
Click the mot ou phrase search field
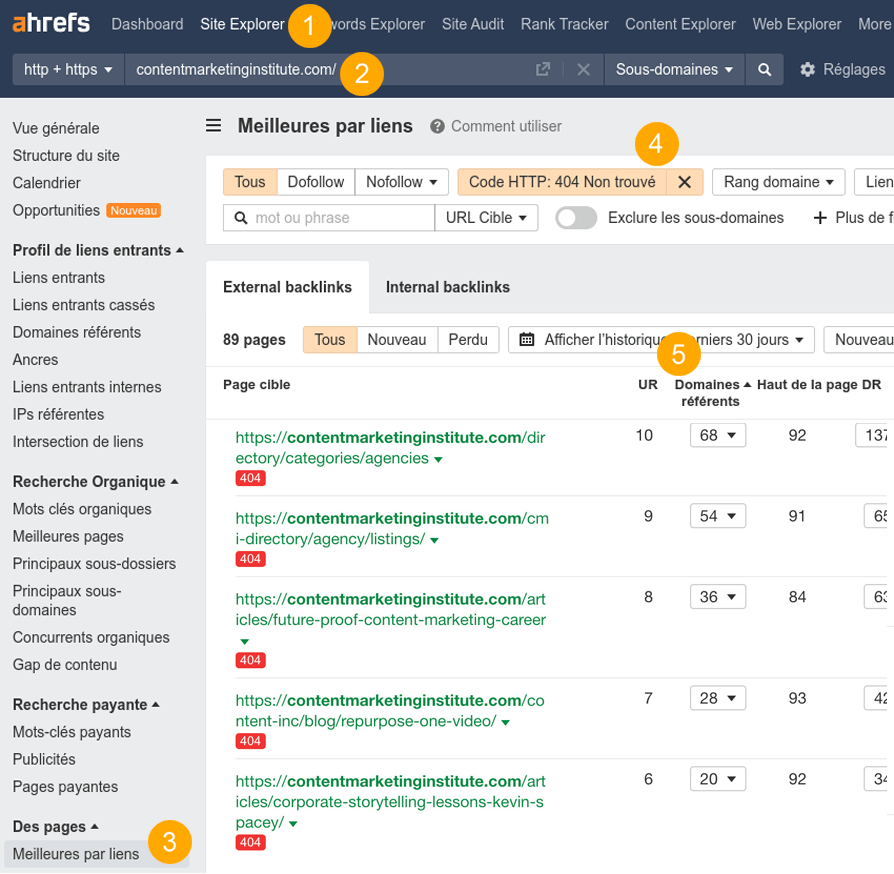coord(330,217)
